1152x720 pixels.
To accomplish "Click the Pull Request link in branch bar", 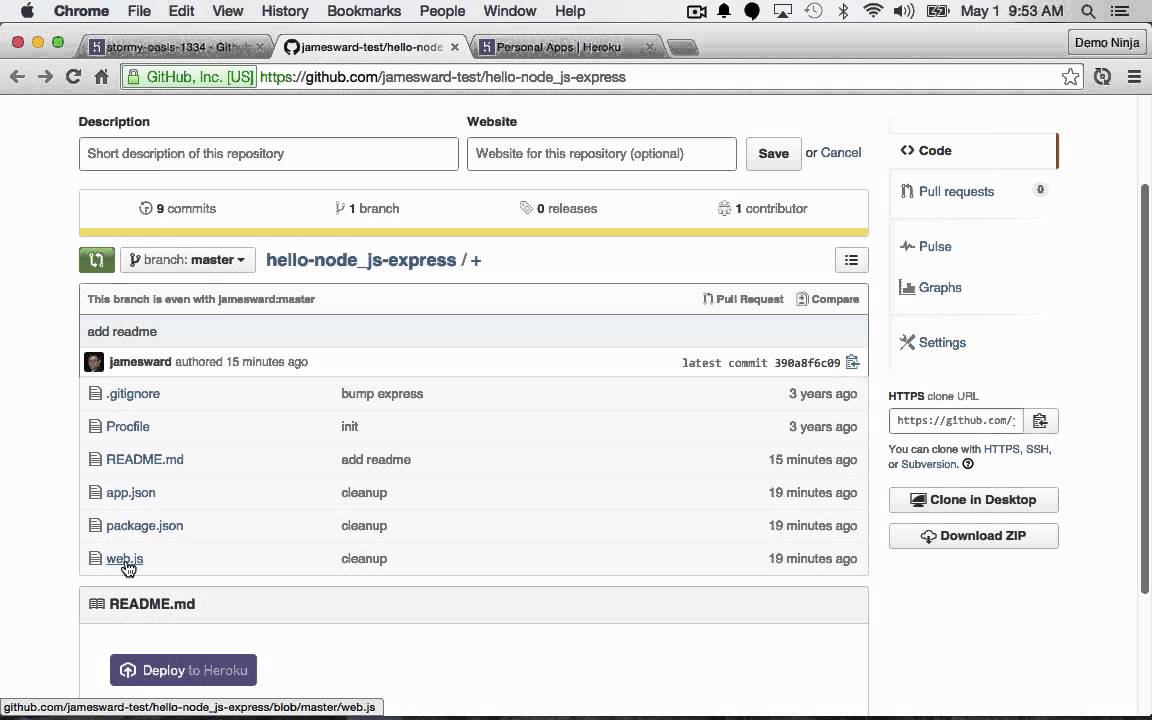I will click(x=743, y=299).
